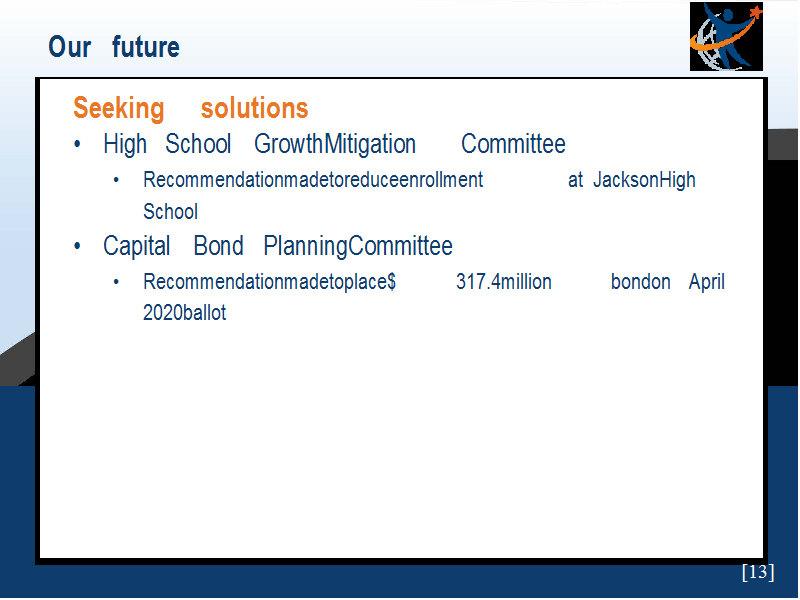Click the slide number [13]
The image size is (800, 600).
758,572
